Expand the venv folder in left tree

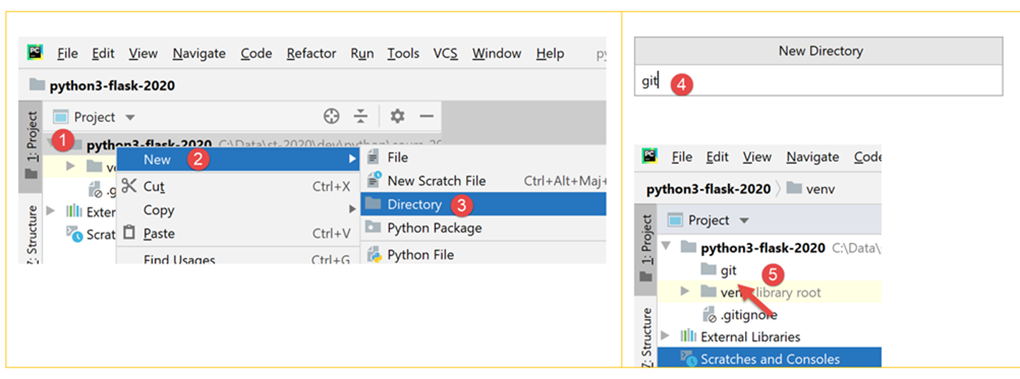71,166
